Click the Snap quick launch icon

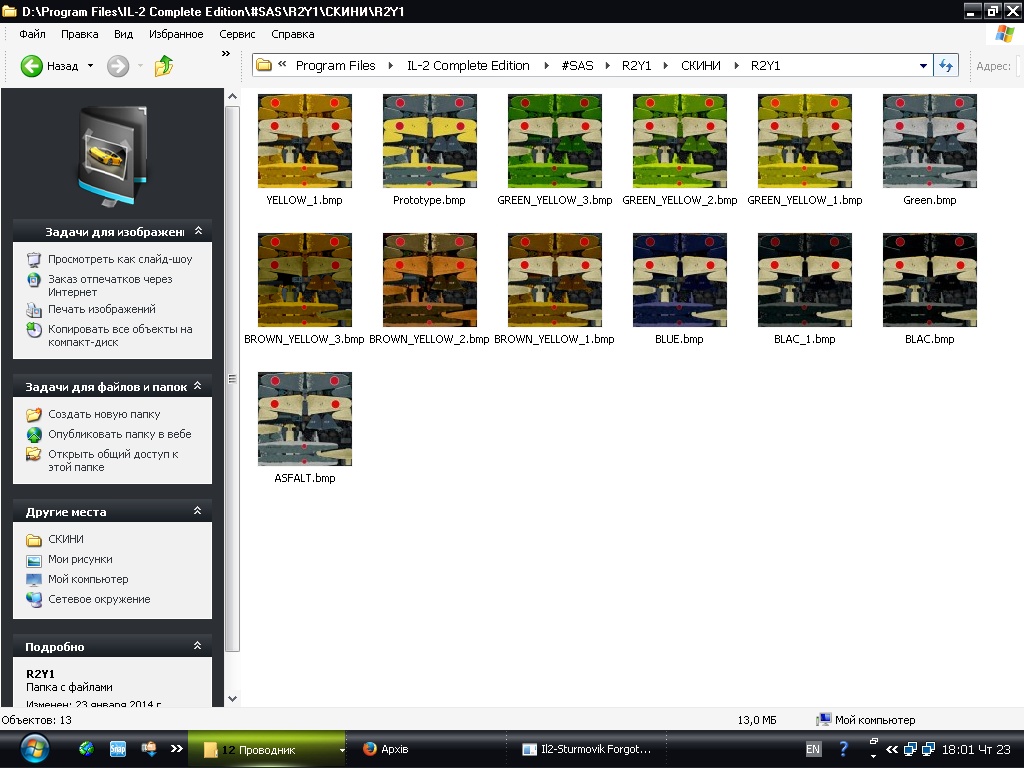118,749
